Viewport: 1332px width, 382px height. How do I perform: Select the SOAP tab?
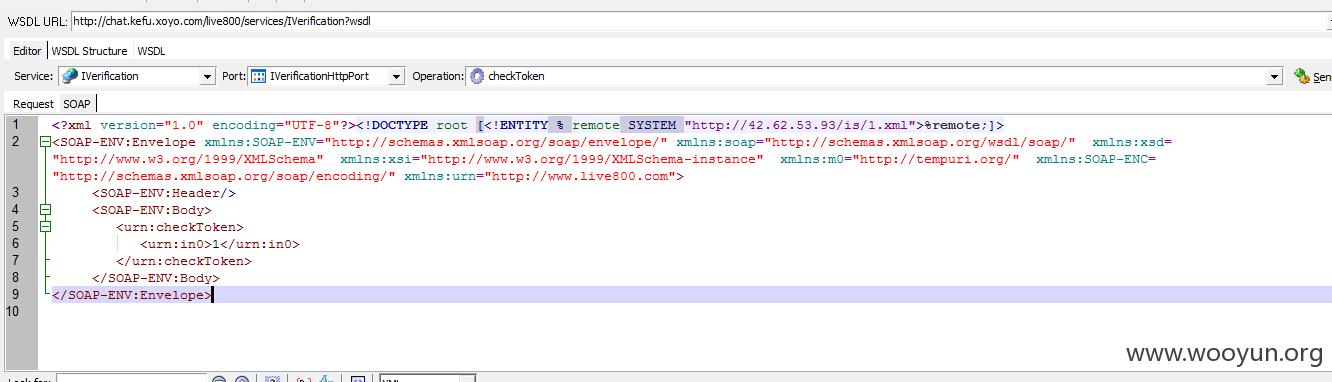pos(77,104)
